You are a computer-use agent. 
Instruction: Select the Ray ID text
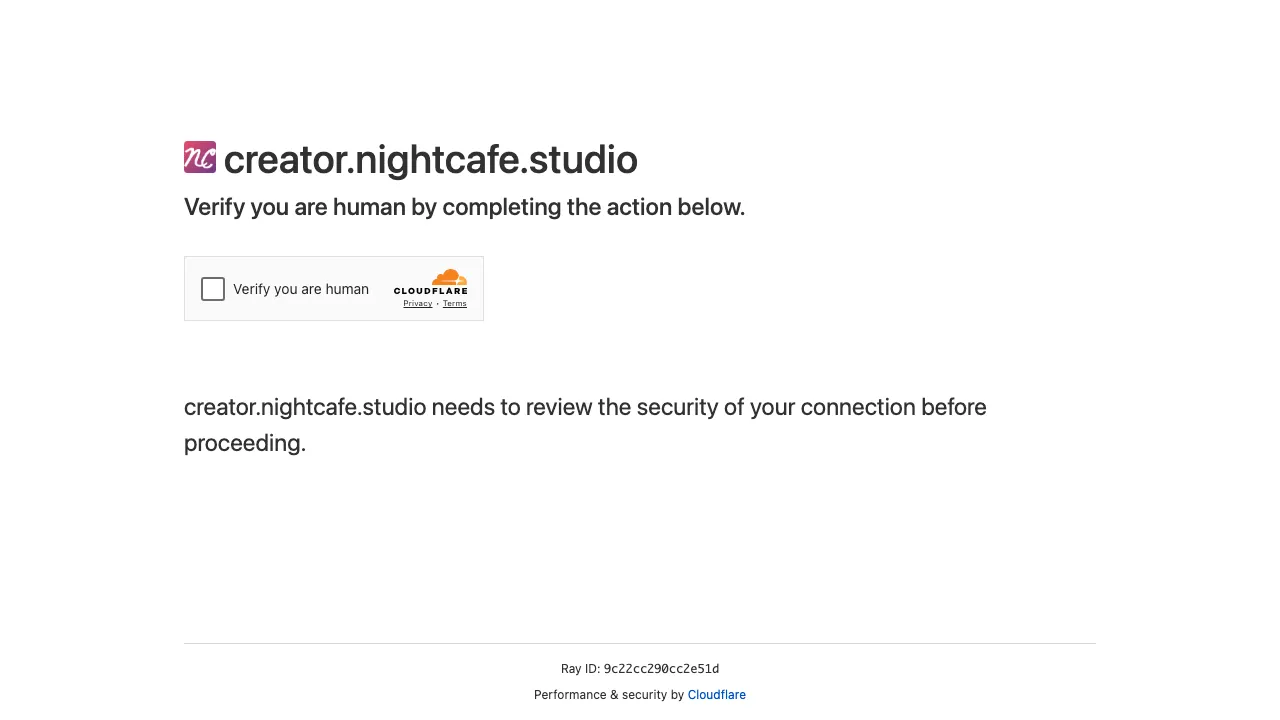coord(640,668)
